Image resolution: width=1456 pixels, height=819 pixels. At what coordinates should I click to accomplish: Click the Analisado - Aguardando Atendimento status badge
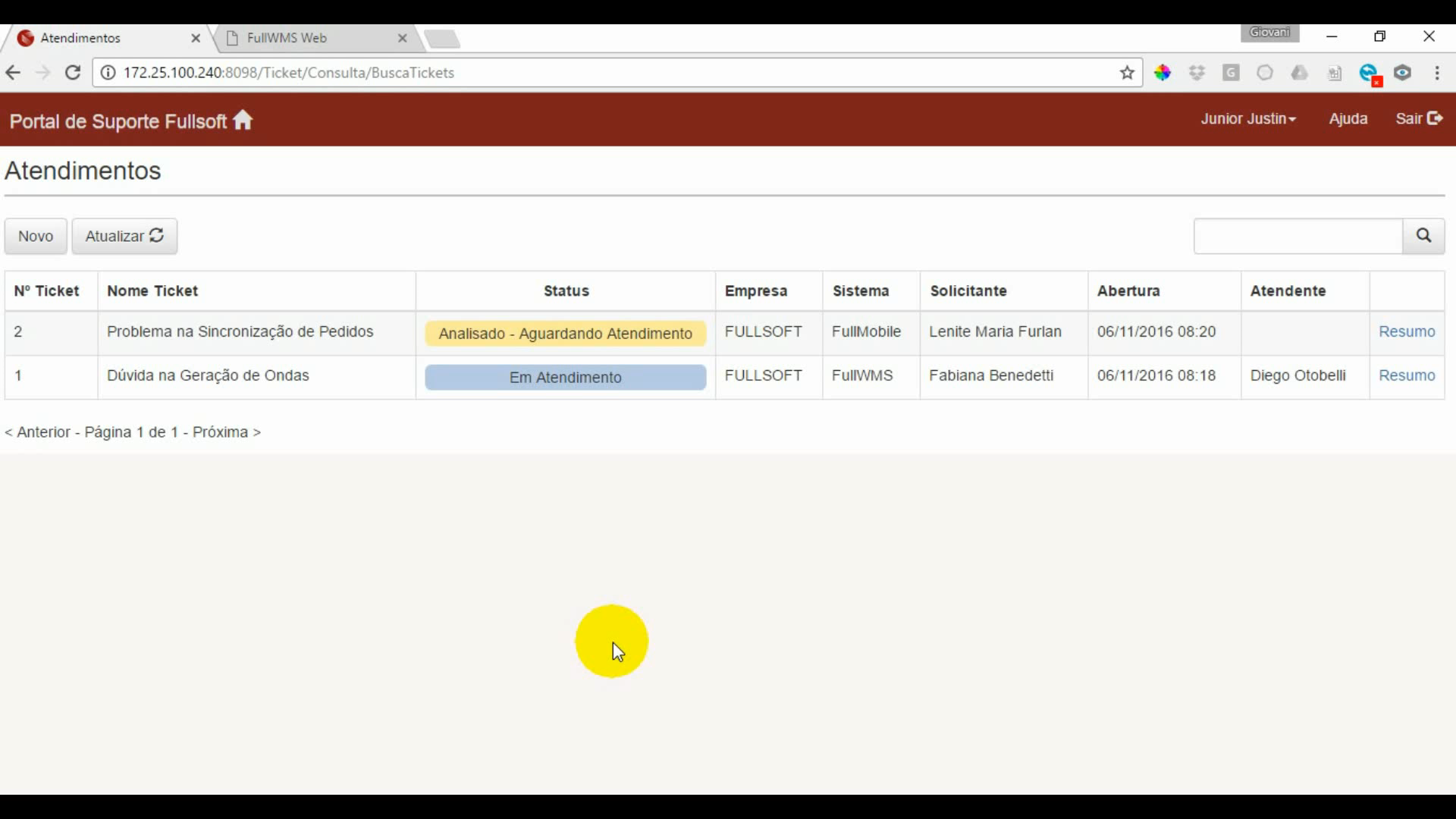point(566,334)
